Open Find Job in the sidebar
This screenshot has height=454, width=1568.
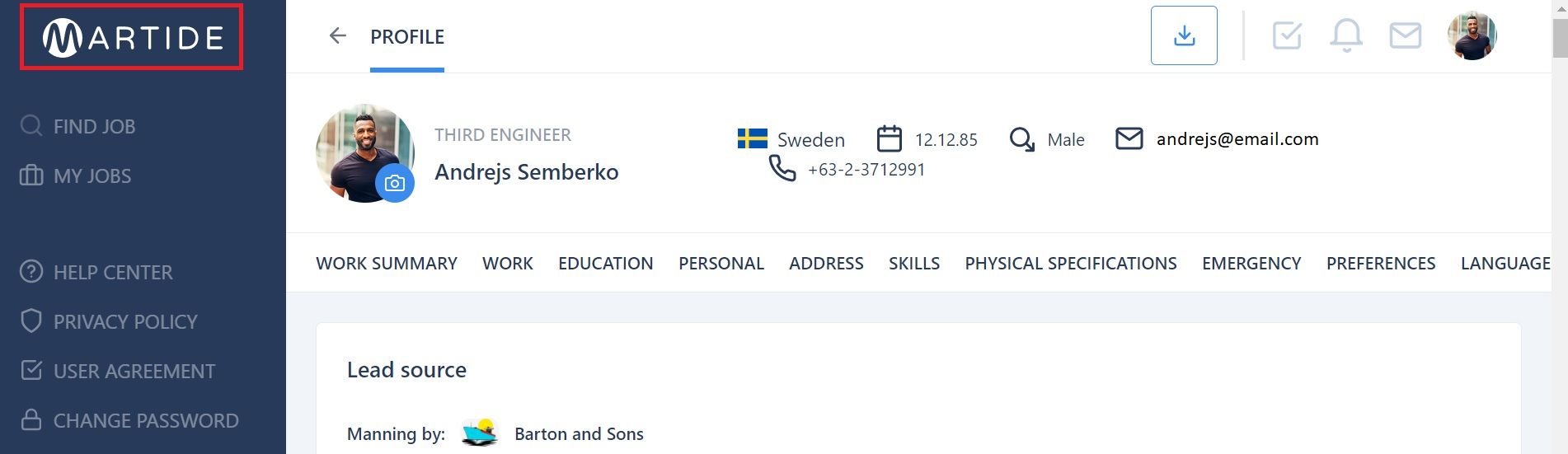[x=78, y=126]
